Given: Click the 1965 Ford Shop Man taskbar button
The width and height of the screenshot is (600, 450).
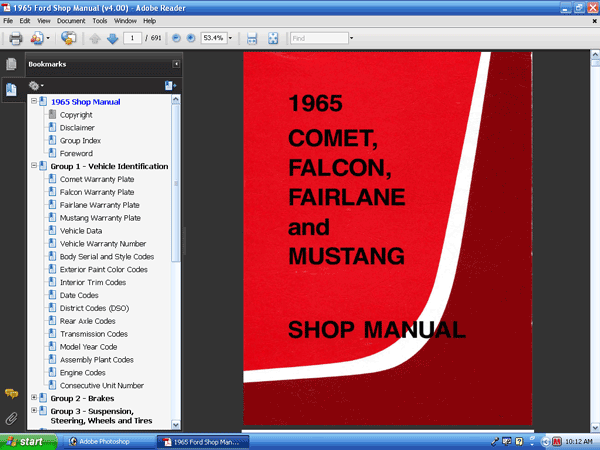Looking at the screenshot, I should (x=203, y=442).
